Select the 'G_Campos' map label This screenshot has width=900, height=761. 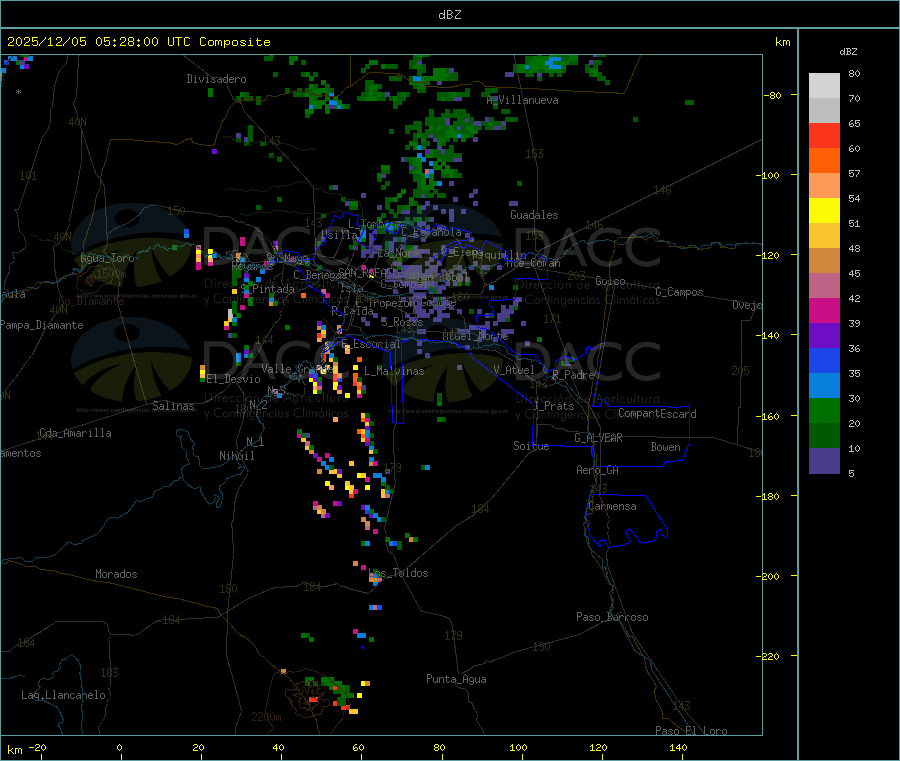pos(679,292)
